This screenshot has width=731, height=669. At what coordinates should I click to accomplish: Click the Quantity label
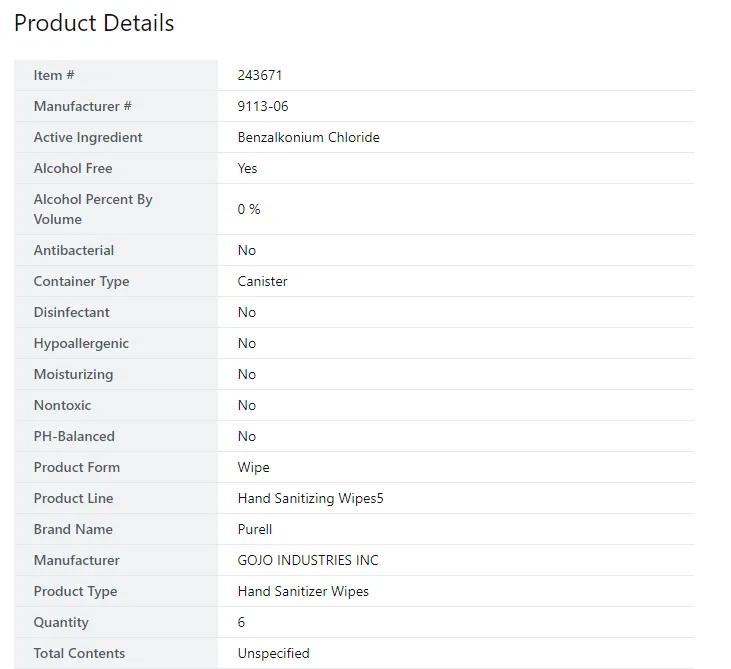61,622
